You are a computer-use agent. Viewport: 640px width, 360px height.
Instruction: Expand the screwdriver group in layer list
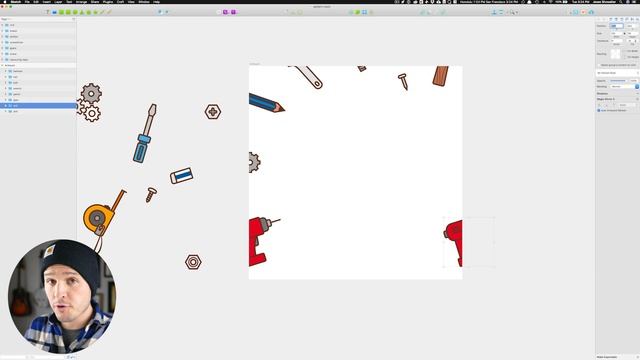pos(2,42)
